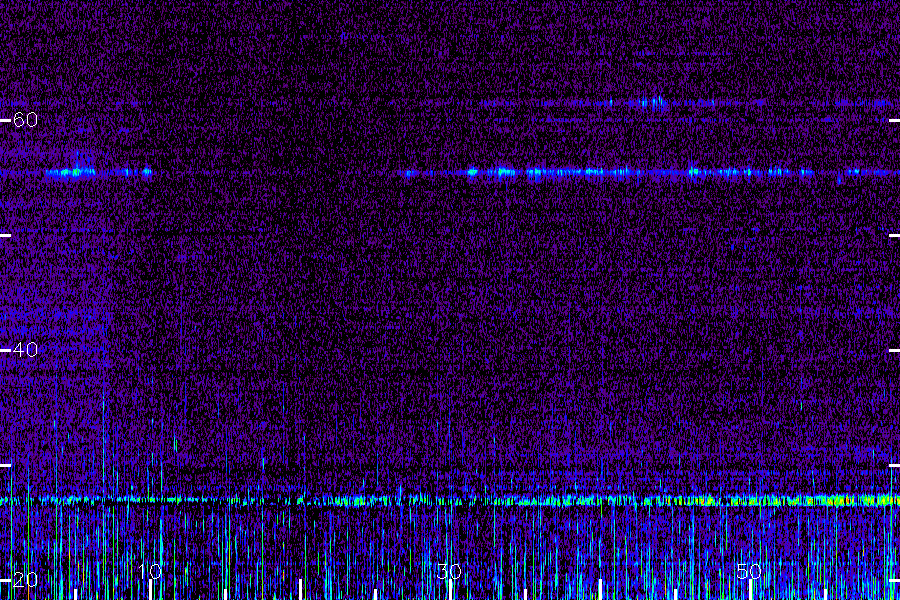Click the 20 label at the bottom-left corner

pyautogui.click(x=25, y=580)
